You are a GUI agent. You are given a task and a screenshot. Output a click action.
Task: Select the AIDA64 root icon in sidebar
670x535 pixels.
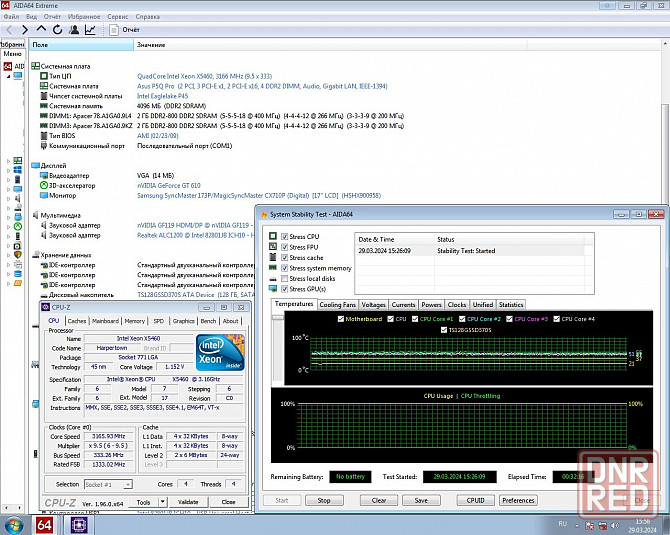8,66
